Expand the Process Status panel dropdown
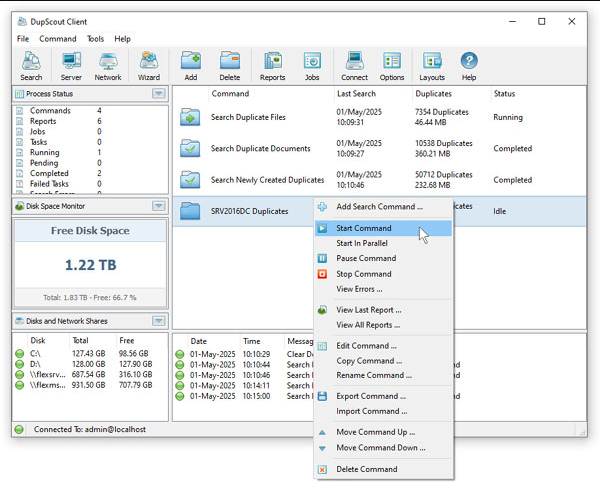600x485 pixels. (x=159, y=93)
